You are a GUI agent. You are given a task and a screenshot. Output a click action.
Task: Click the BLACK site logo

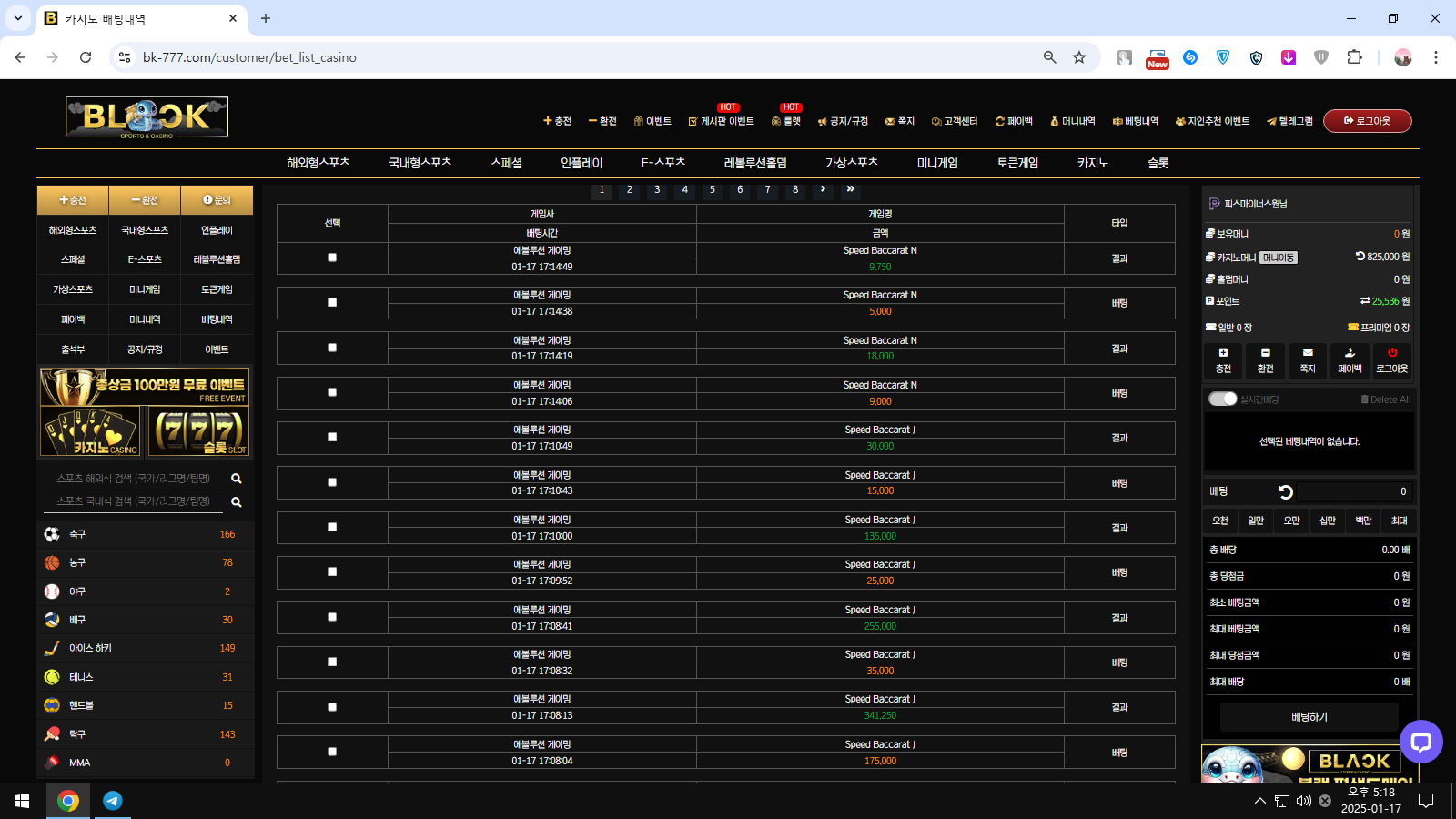(x=147, y=117)
